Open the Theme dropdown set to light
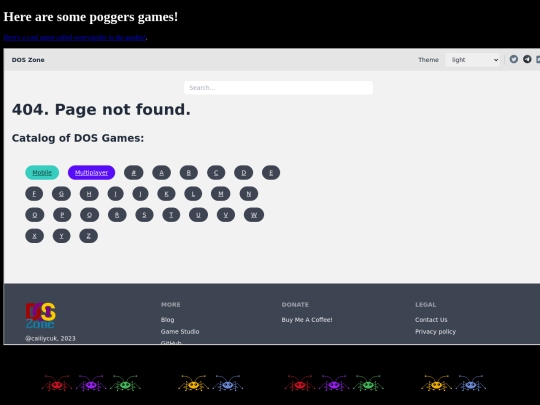 (472, 60)
